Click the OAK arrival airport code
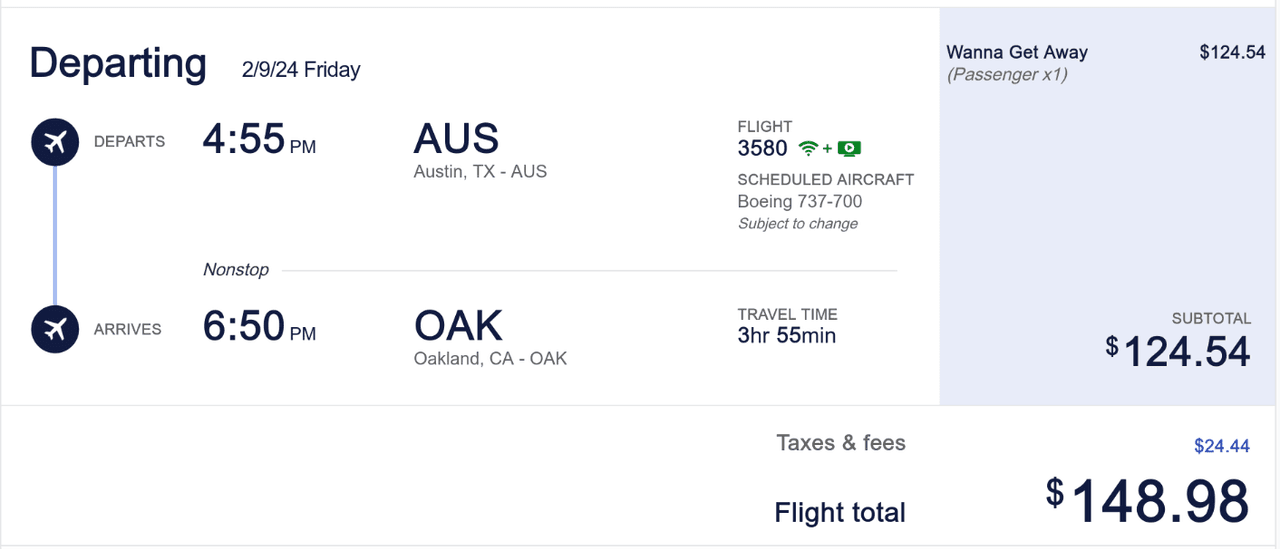This screenshot has width=1280, height=549. coord(458,326)
